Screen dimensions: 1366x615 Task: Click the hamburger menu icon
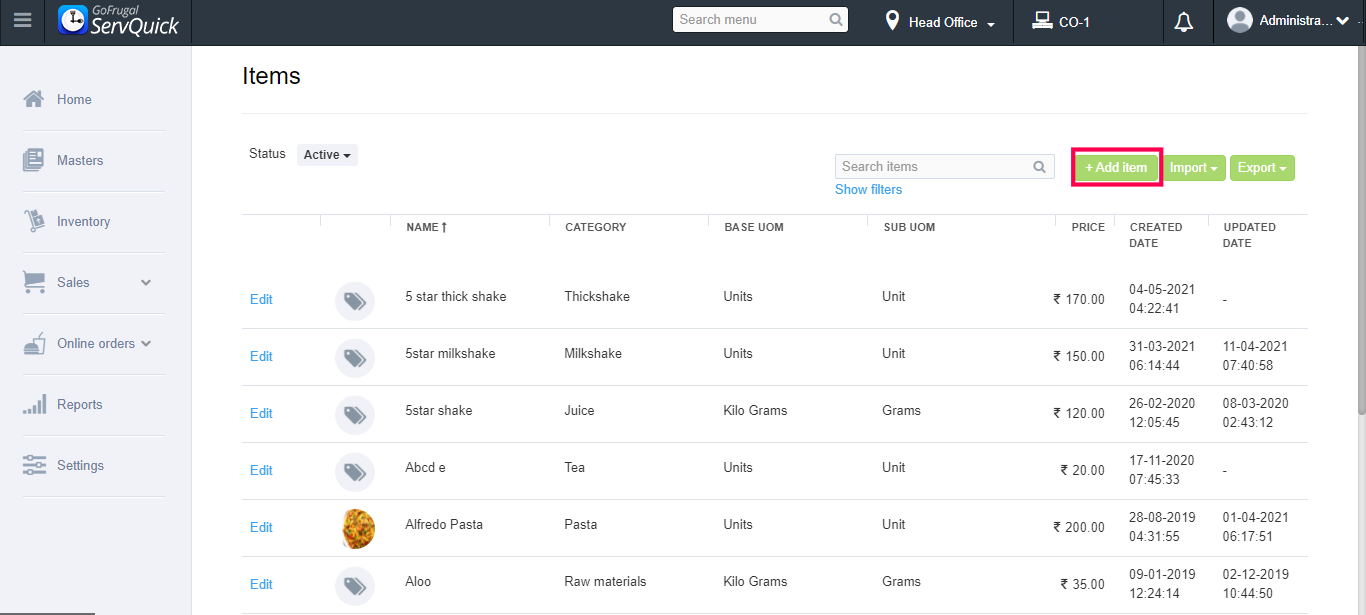coord(22,21)
